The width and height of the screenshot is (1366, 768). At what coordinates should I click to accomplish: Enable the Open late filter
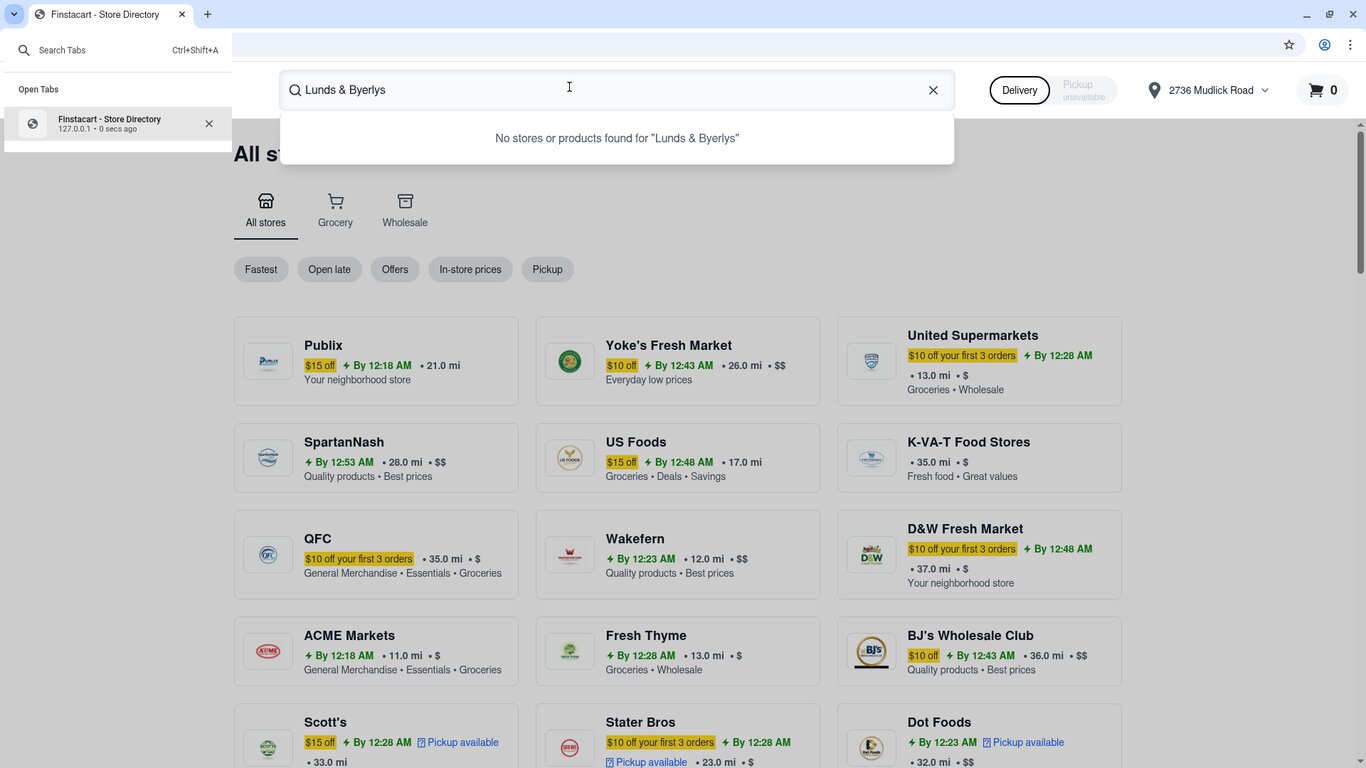(329, 269)
